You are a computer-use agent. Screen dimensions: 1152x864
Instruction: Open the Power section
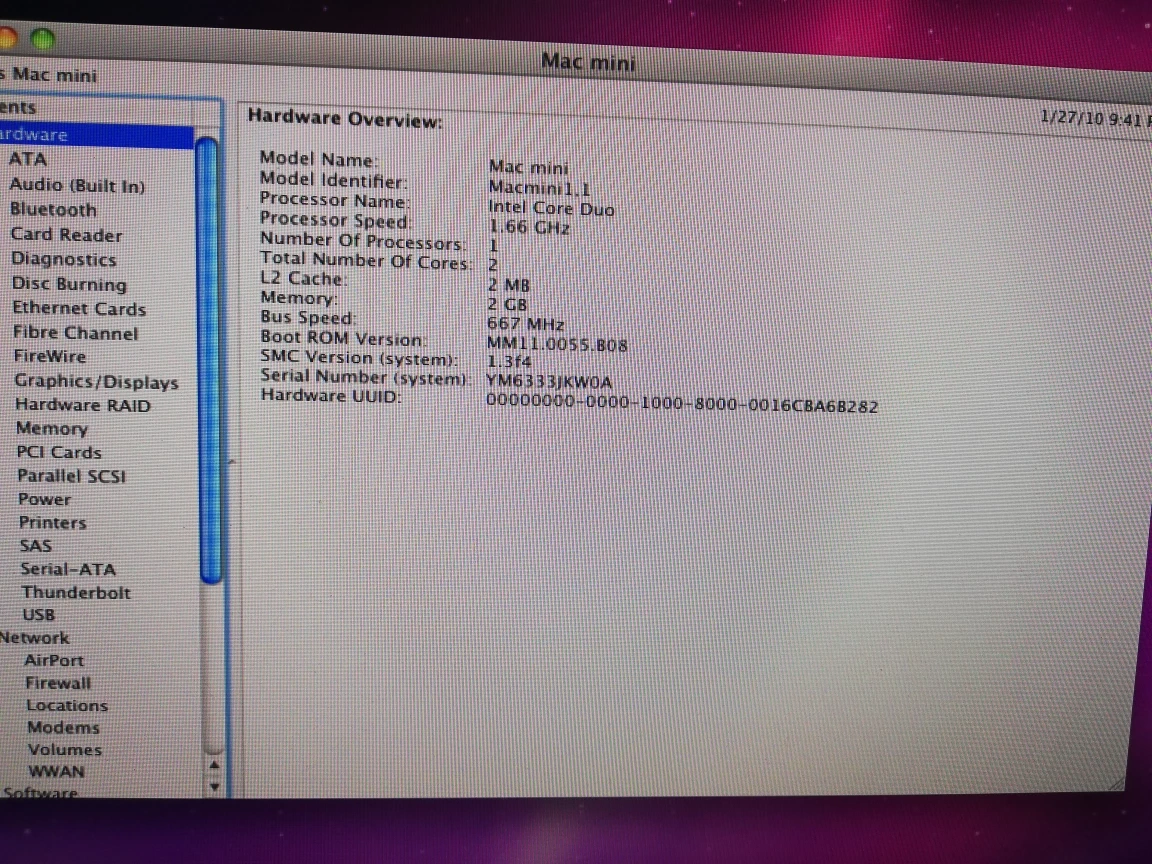45,500
